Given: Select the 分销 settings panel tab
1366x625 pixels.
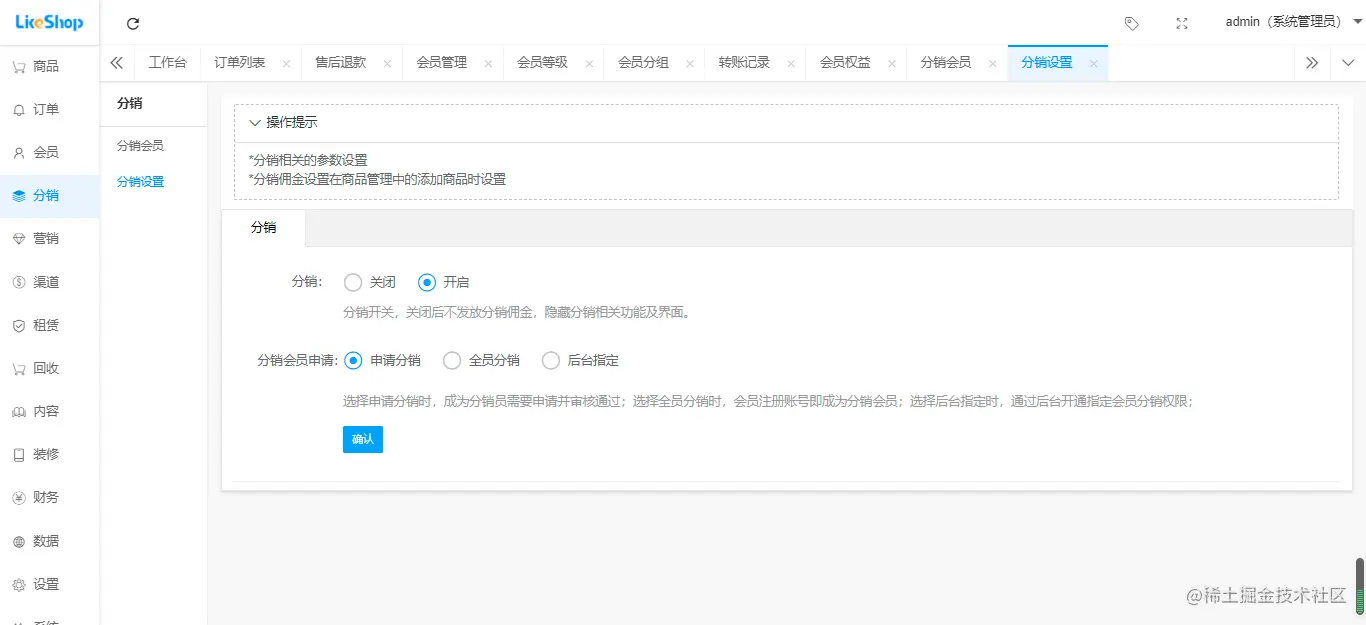Looking at the screenshot, I should [x=264, y=228].
